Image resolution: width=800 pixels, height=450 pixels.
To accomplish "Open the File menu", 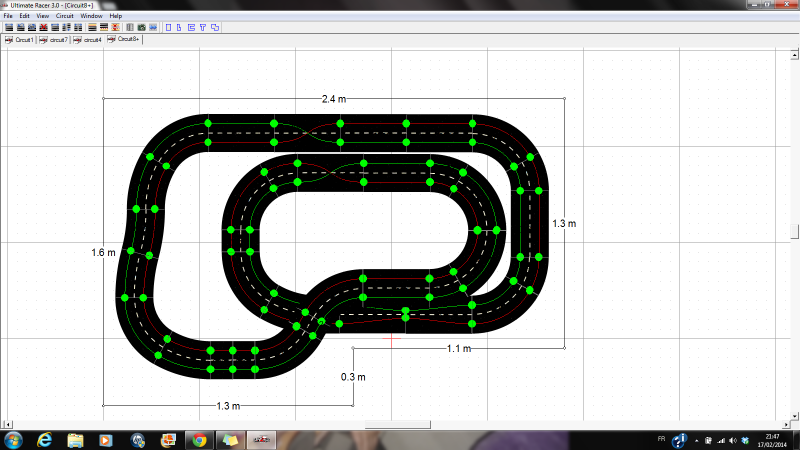I will [9, 16].
